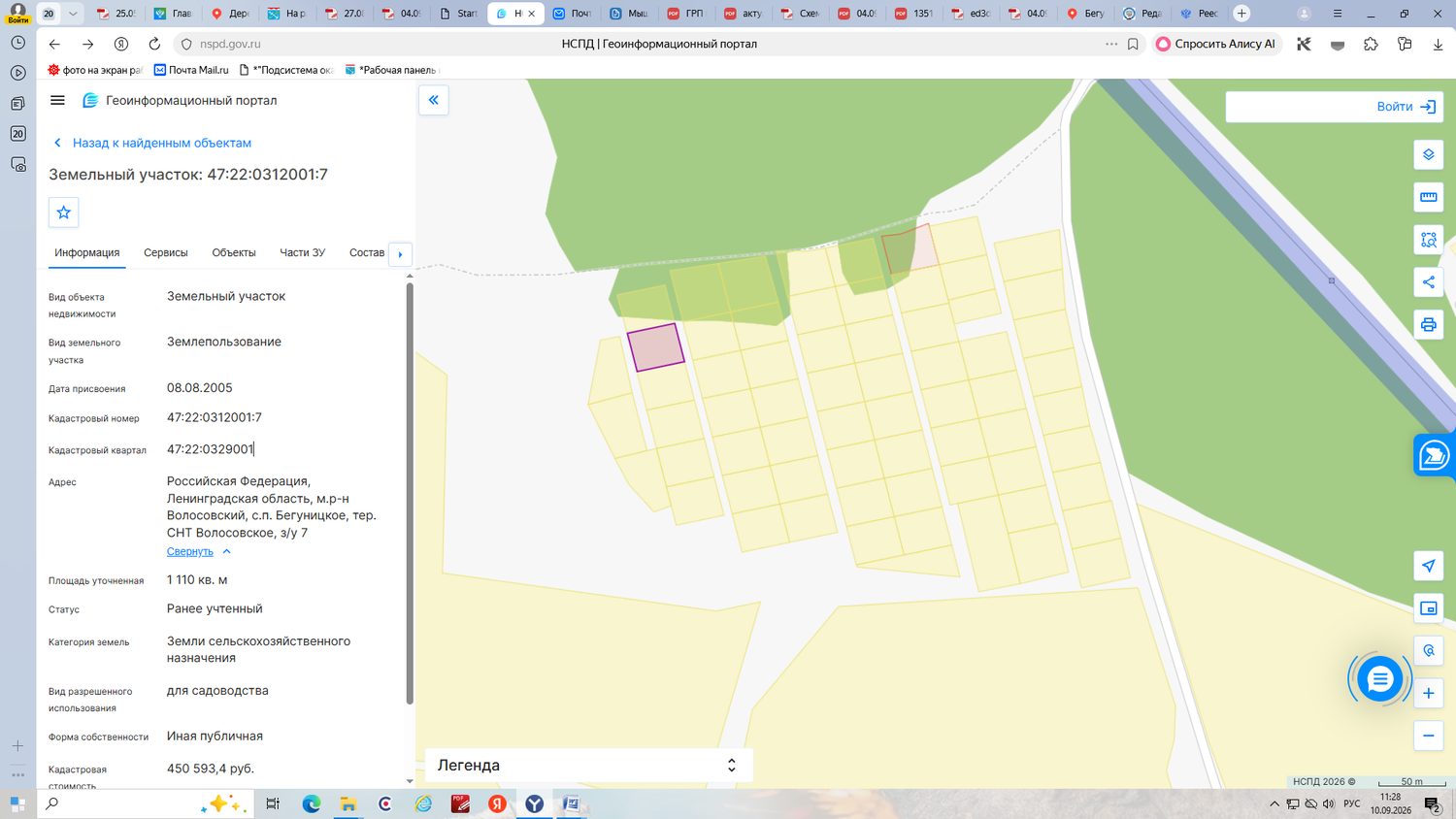Screen dimensions: 1456x819
Task: Zoom out on the map with the minus button
Action: pos(1429,736)
